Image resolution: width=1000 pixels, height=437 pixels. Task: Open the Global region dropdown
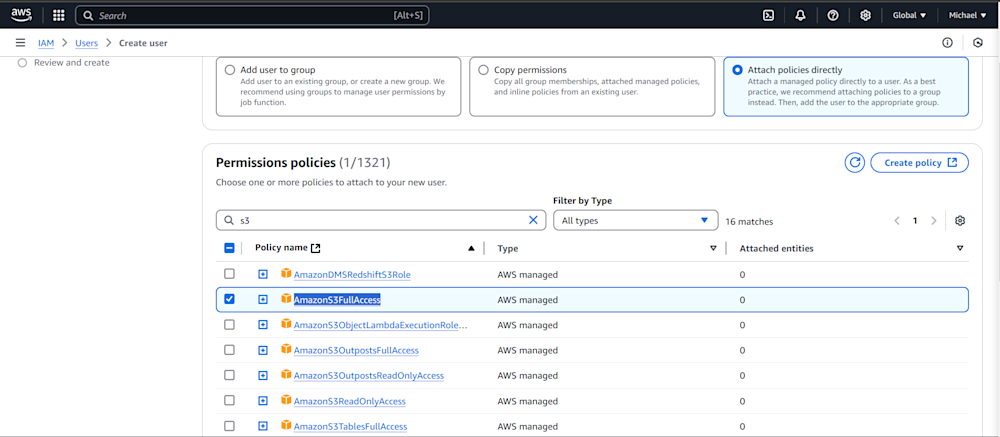(x=909, y=15)
